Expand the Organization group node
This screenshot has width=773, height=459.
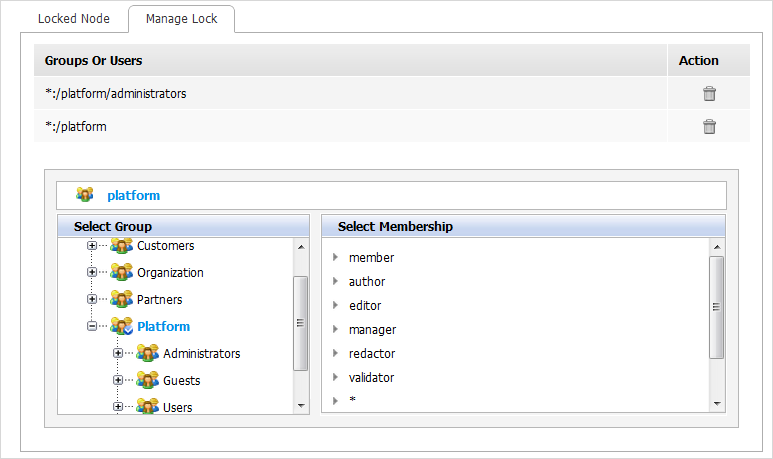point(92,273)
